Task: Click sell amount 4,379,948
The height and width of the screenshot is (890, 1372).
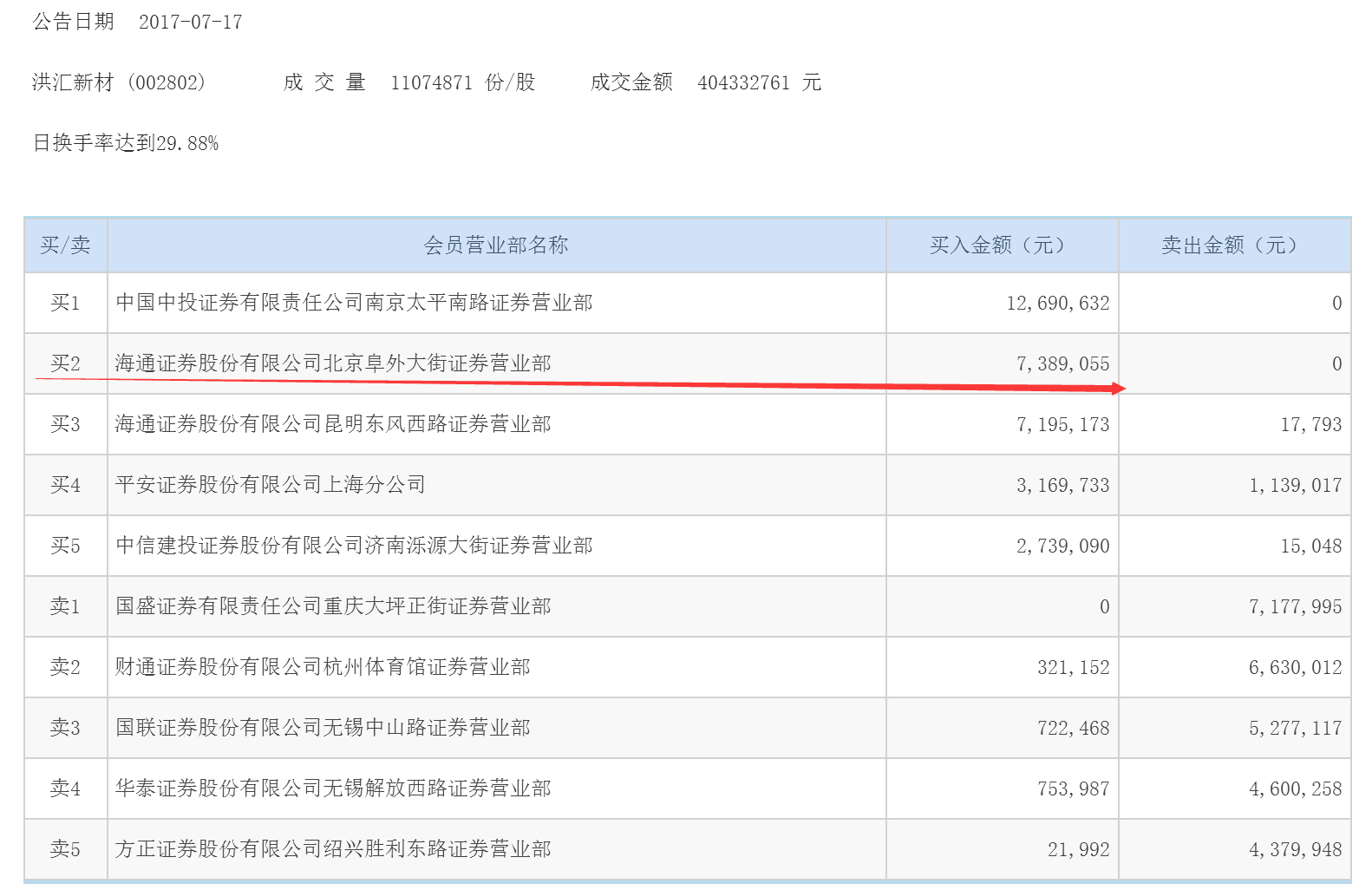Action: click(1296, 849)
